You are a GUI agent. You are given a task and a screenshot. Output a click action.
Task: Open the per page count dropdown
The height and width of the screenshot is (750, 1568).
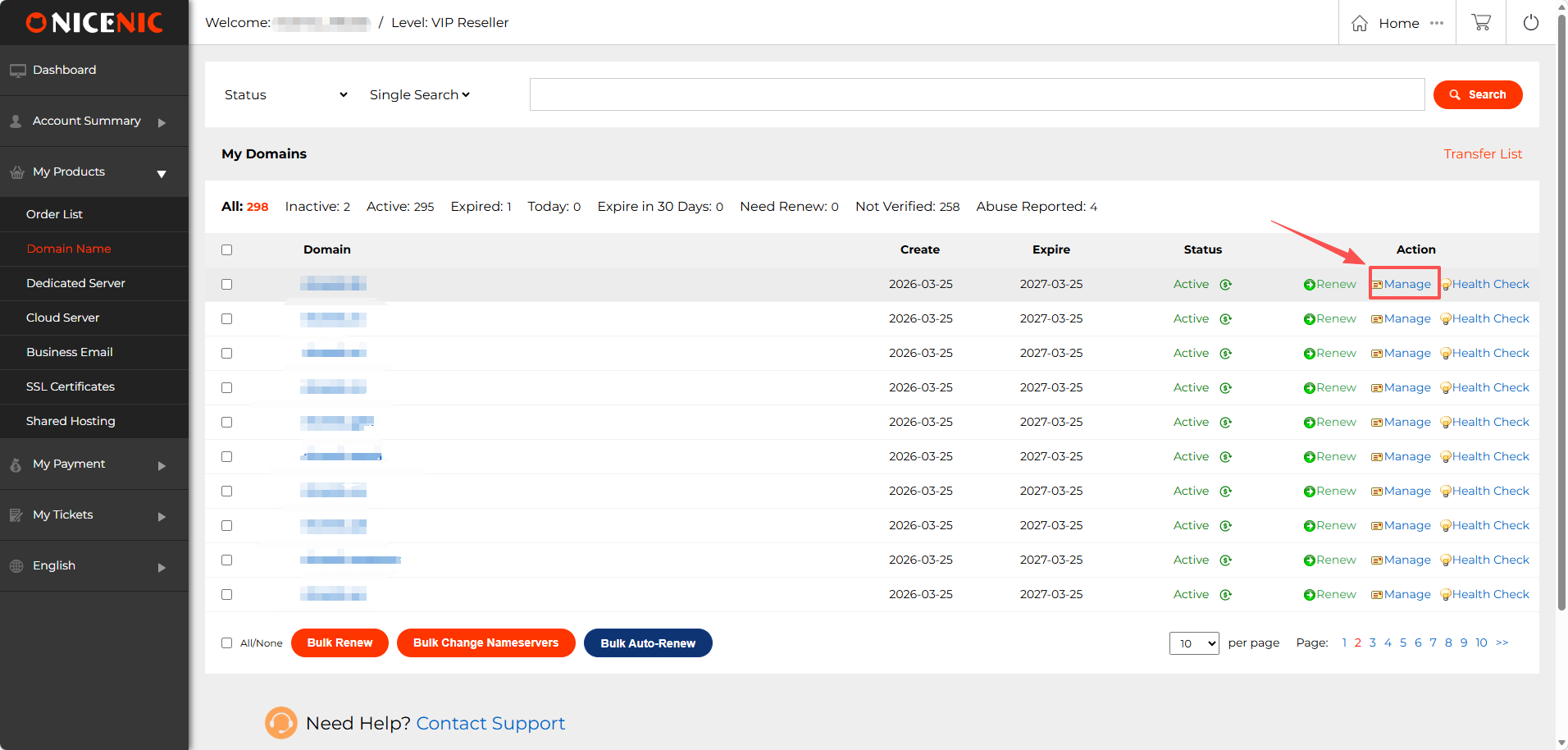pyautogui.click(x=1194, y=643)
